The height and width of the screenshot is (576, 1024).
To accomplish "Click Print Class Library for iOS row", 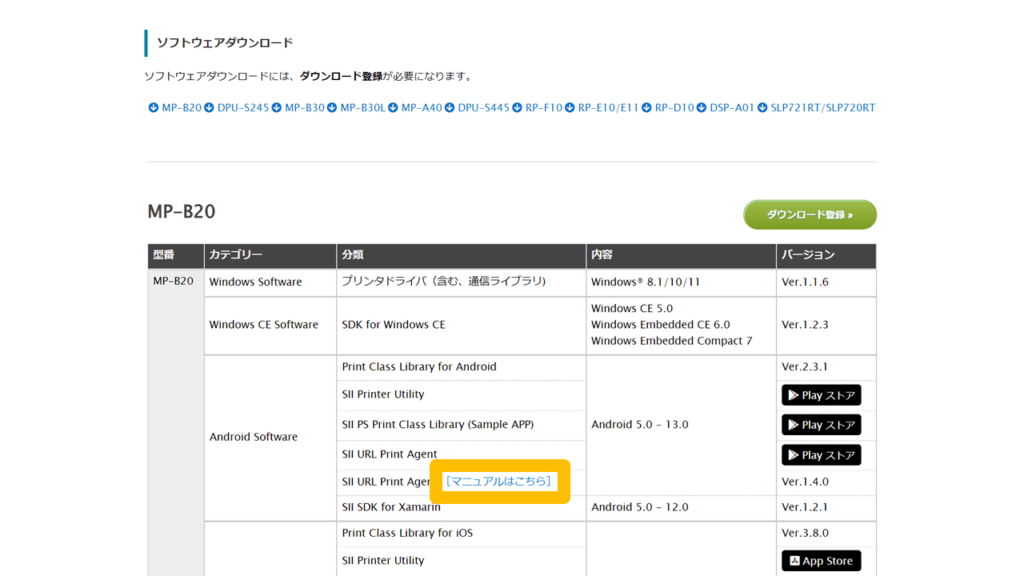I will 461,534.
